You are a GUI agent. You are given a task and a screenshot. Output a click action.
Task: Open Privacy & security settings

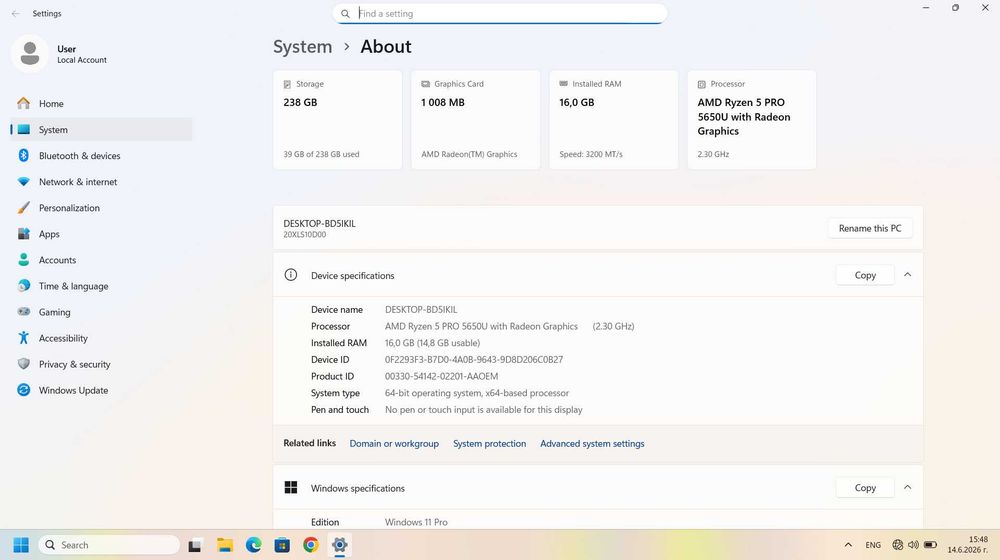pyautogui.click(x=101, y=364)
